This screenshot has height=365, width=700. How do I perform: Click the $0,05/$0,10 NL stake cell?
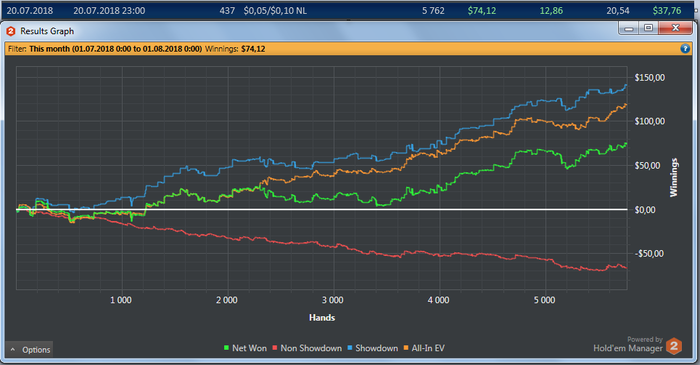coord(275,11)
